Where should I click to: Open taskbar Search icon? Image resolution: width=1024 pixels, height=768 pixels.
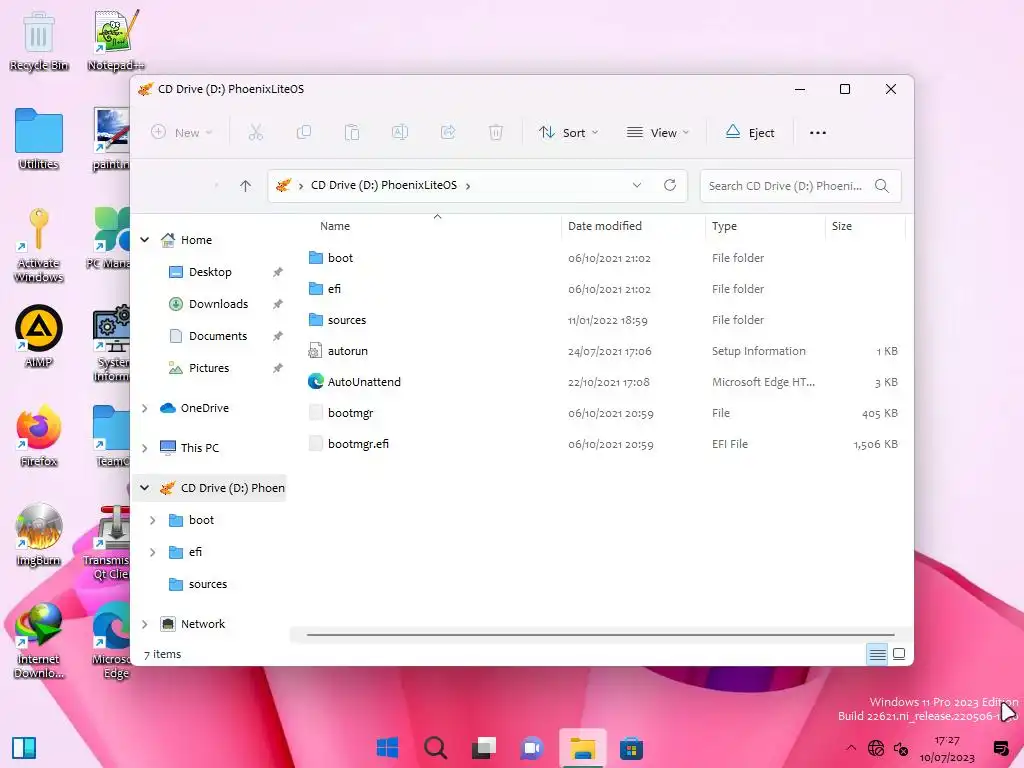[x=436, y=748]
